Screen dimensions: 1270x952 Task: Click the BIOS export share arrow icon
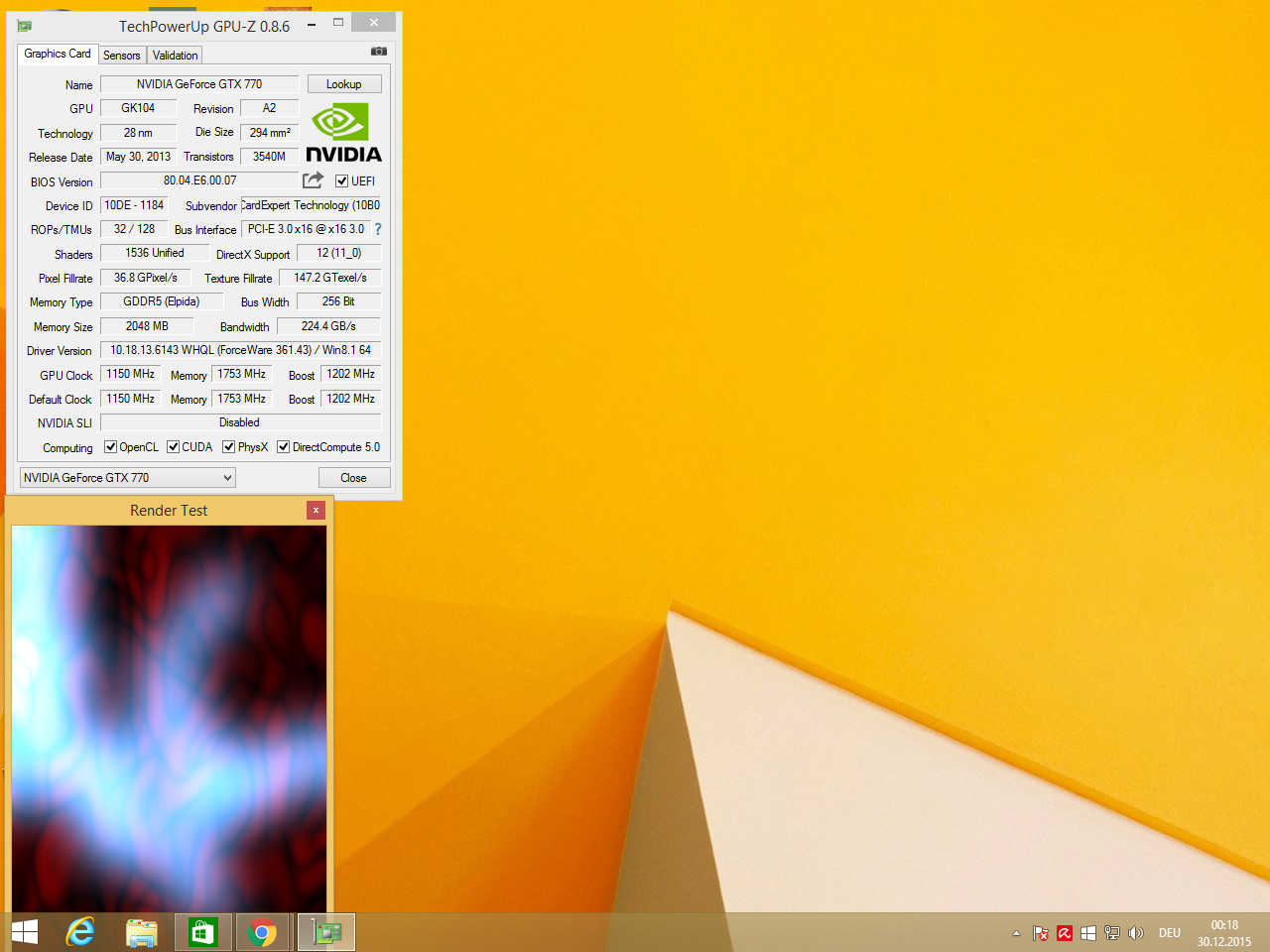tap(313, 180)
